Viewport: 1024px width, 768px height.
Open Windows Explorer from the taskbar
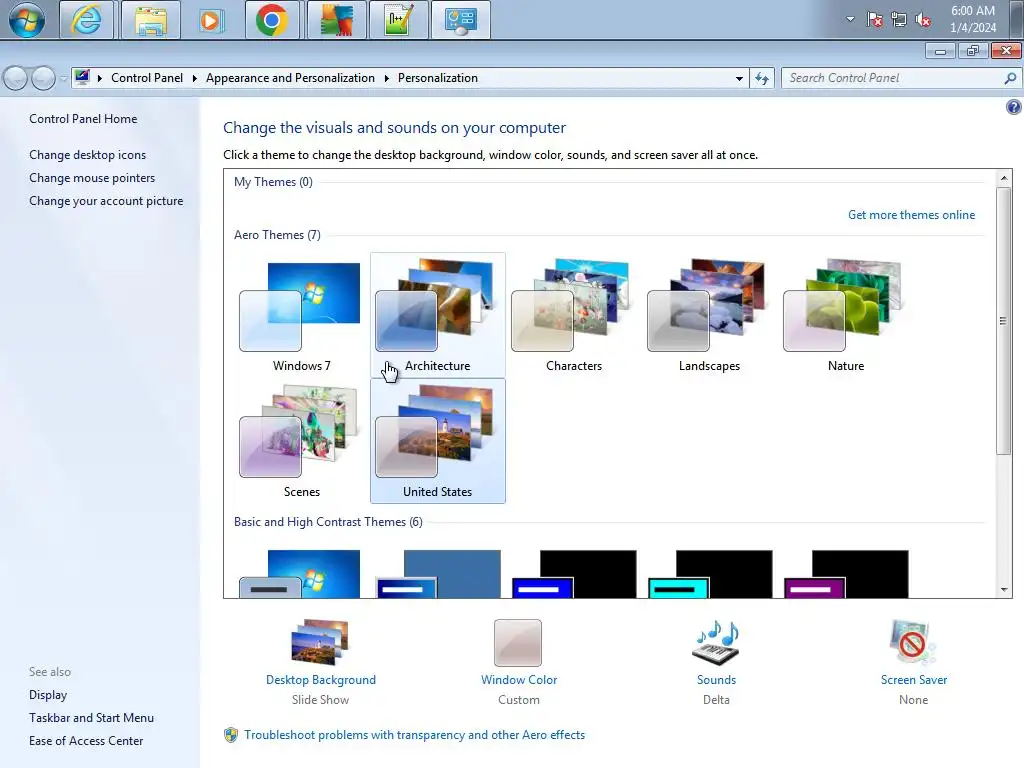151,20
